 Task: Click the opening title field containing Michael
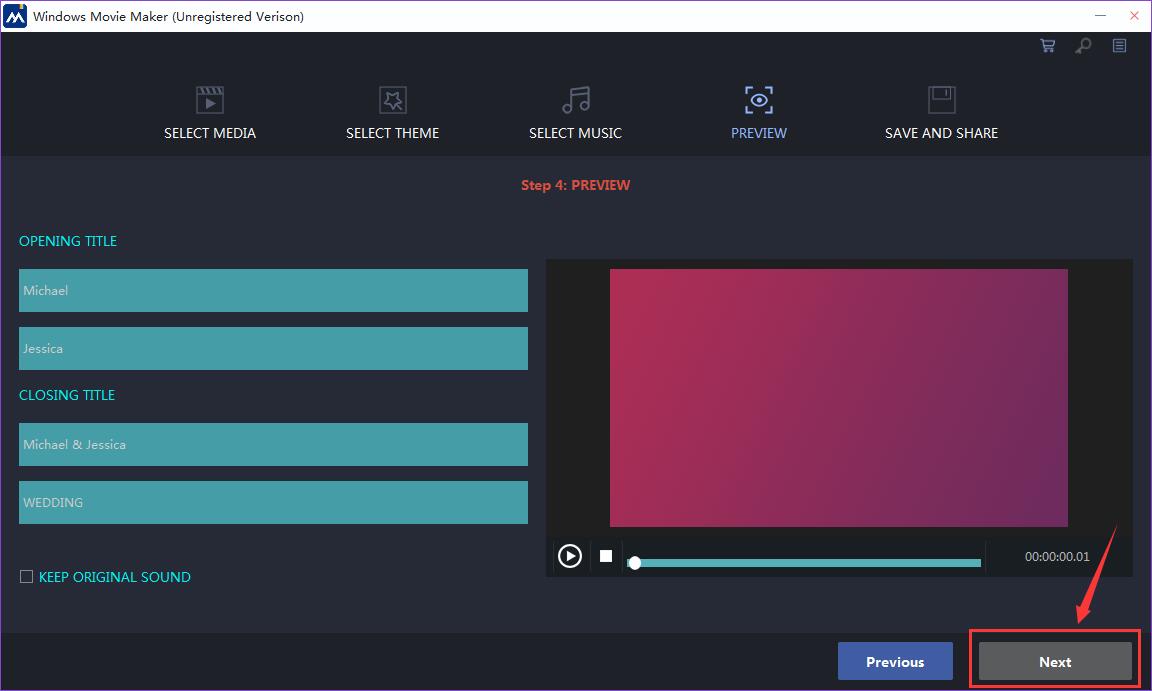pyautogui.click(x=273, y=290)
